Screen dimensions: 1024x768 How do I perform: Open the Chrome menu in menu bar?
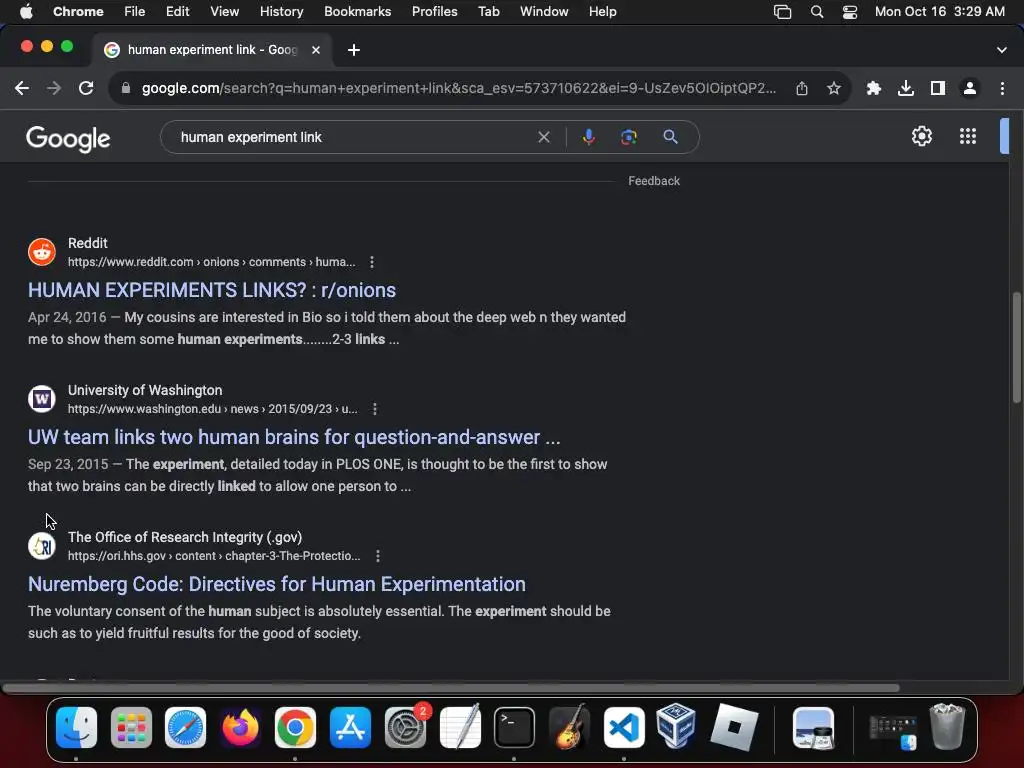tap(78, 11)
